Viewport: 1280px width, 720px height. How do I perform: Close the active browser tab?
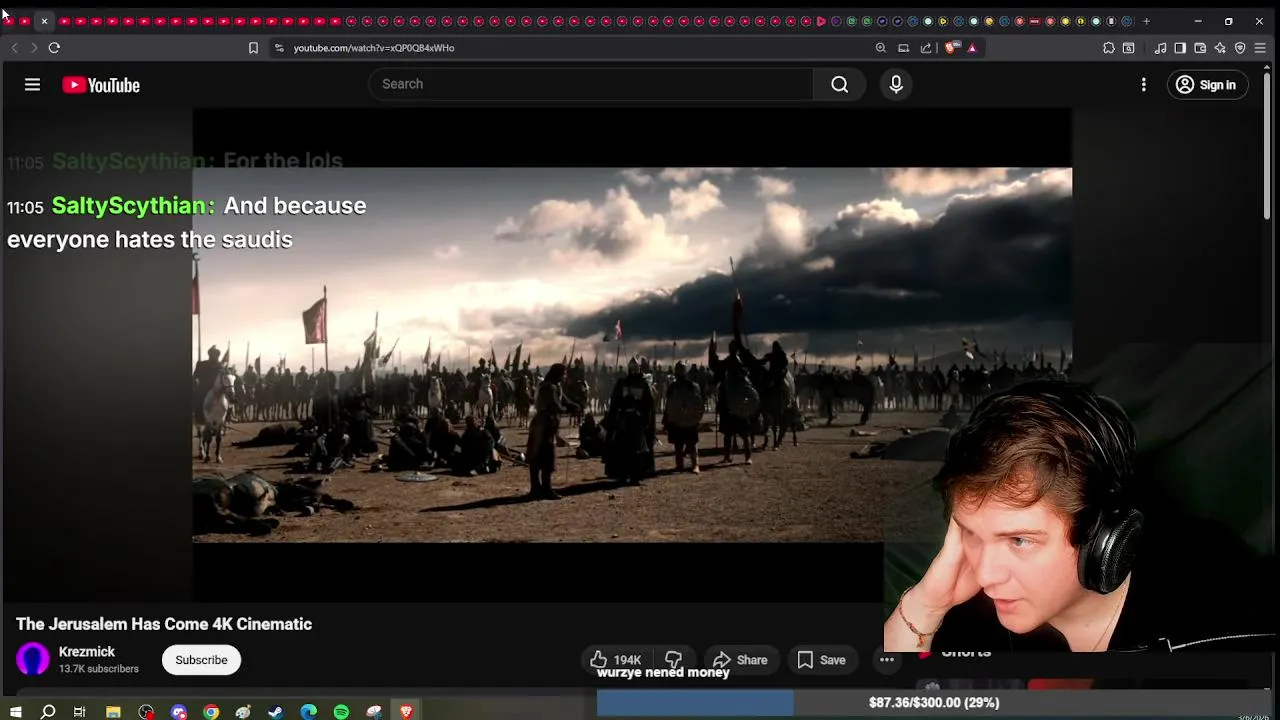point(44,21)
